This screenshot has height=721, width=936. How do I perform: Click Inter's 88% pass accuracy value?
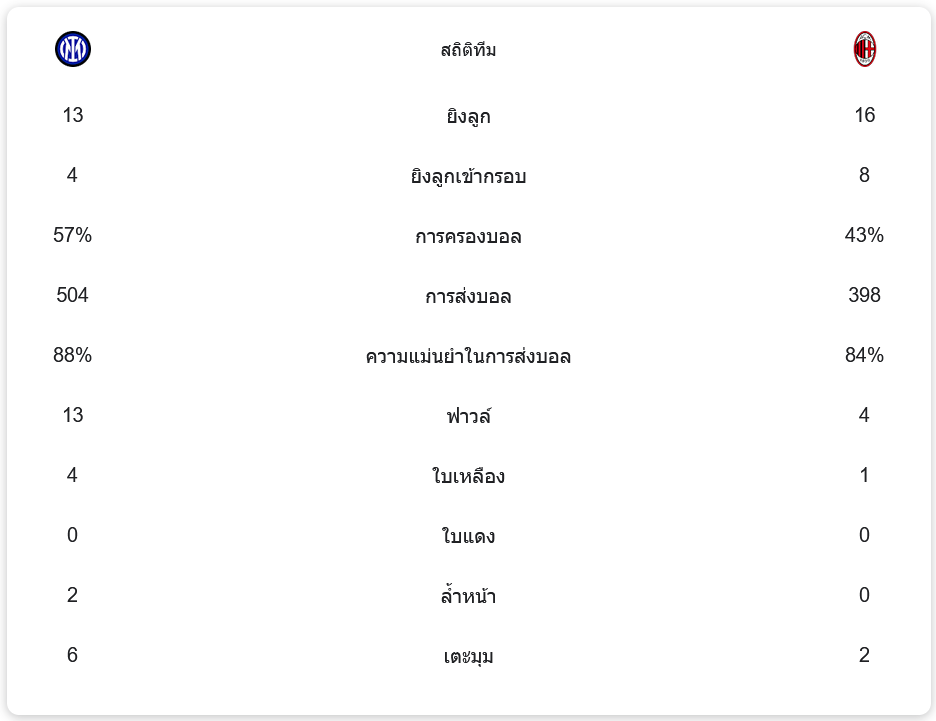(73, 355)
